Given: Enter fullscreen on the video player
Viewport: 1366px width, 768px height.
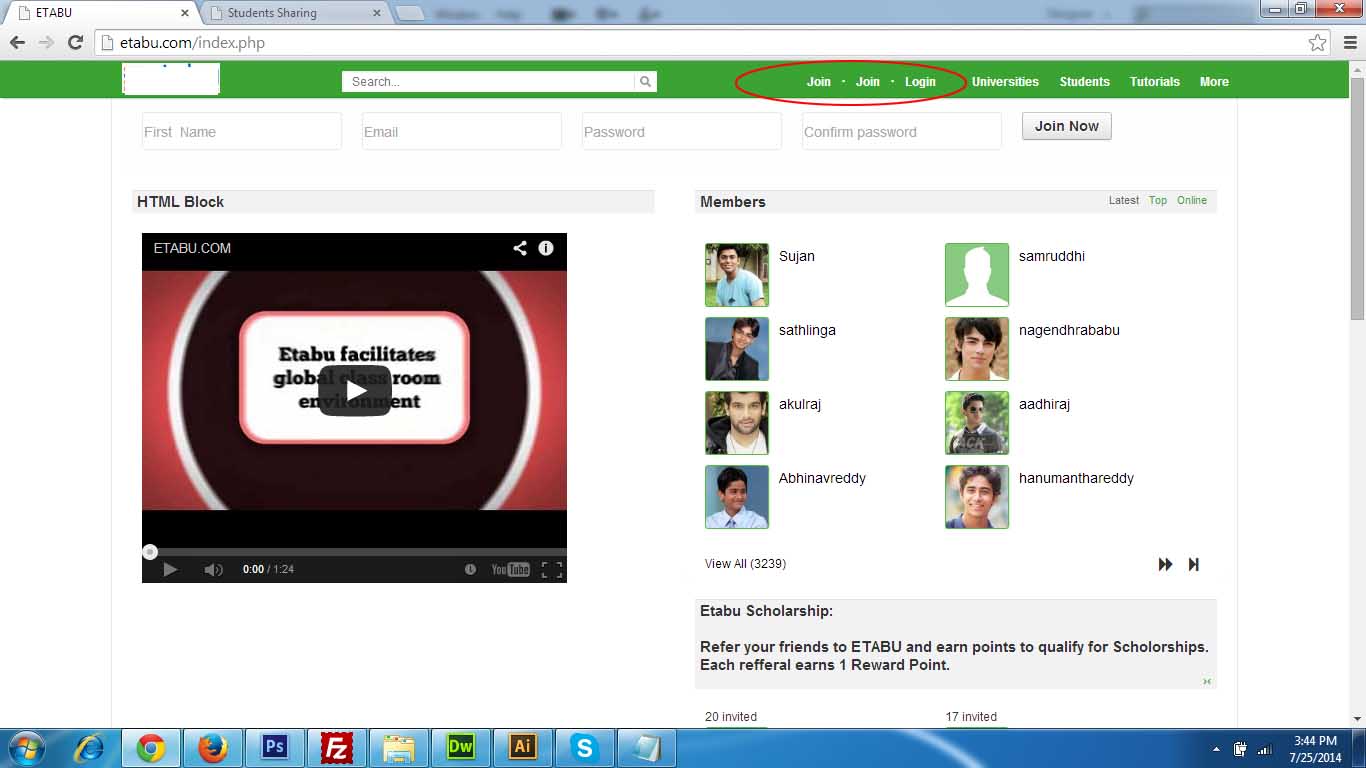Looking at the screenshot, I should (x=552, y=569).
